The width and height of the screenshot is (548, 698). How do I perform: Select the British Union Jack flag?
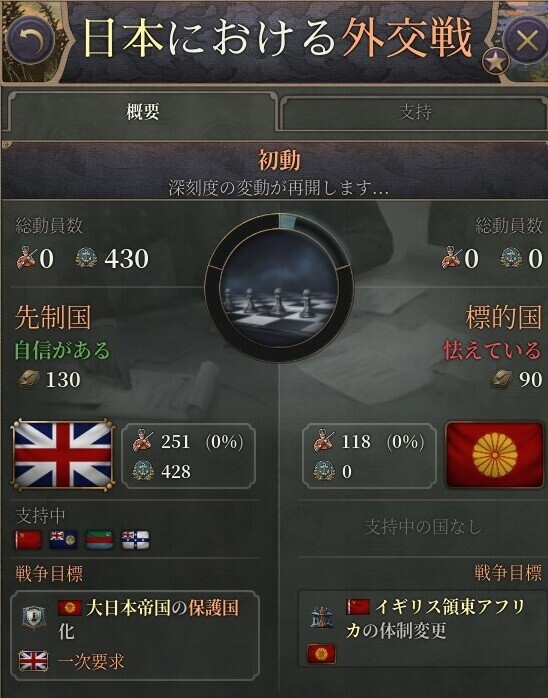[63, 455]
